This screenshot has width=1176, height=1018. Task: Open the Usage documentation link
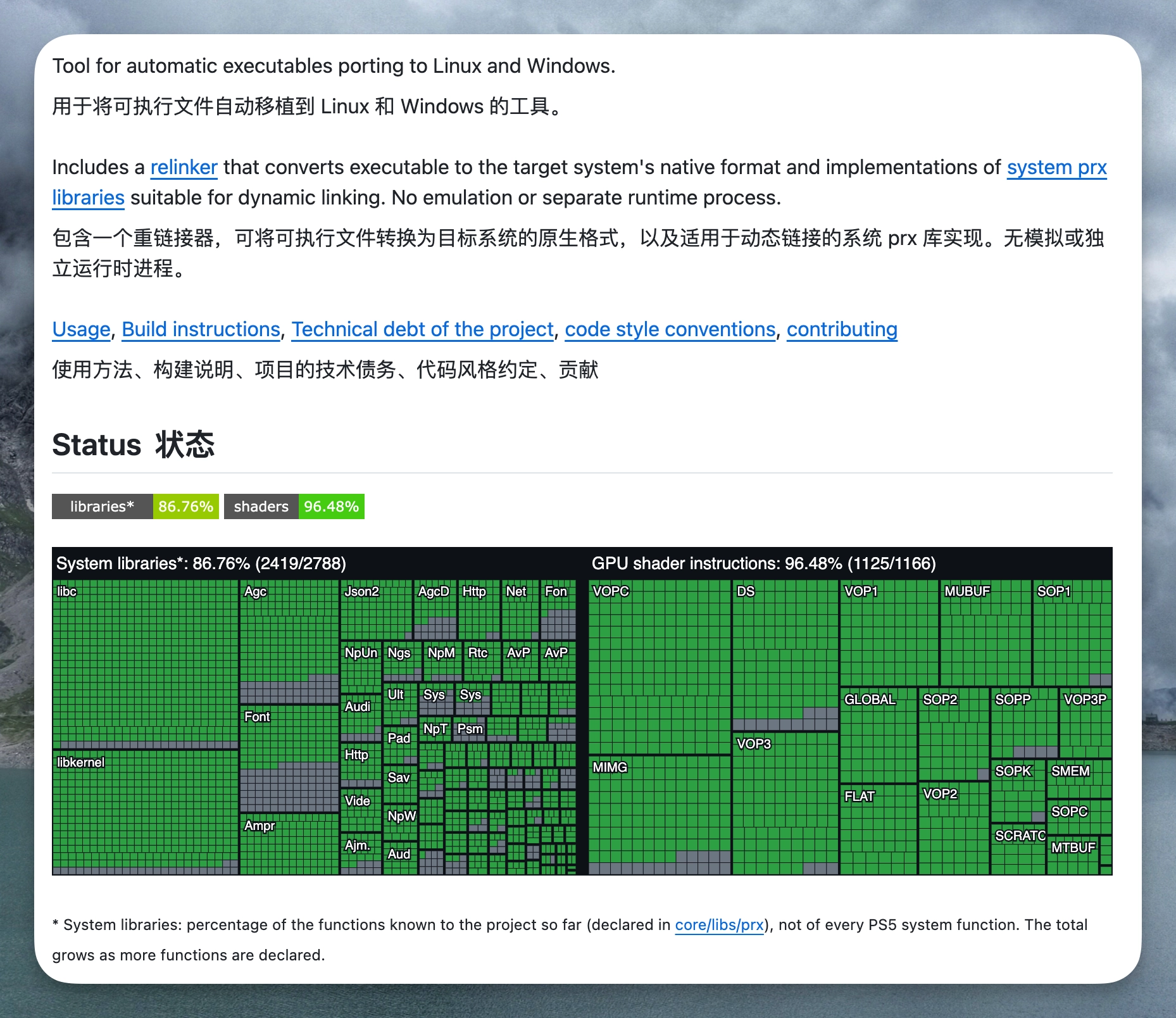81,329
